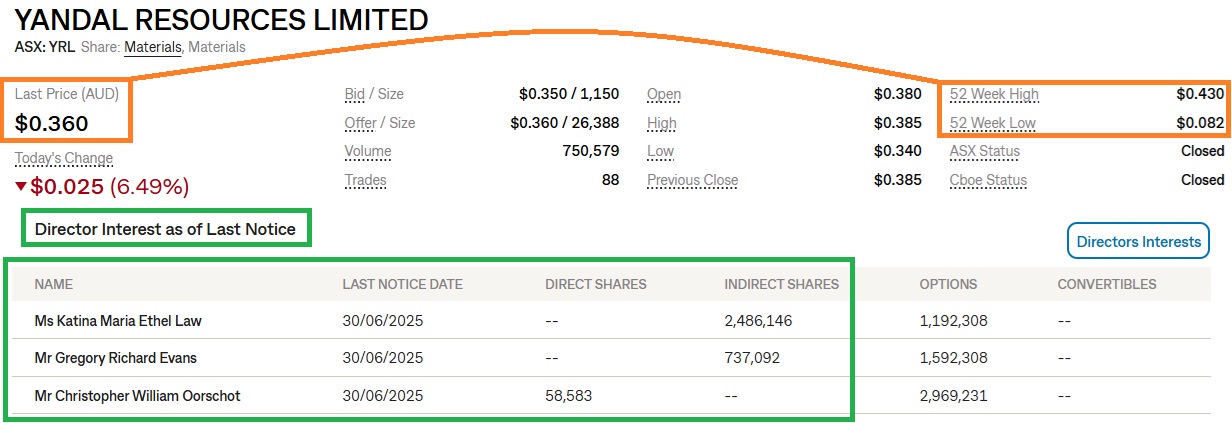Click the Indirect Shares column header

click(x=781, y=284)
